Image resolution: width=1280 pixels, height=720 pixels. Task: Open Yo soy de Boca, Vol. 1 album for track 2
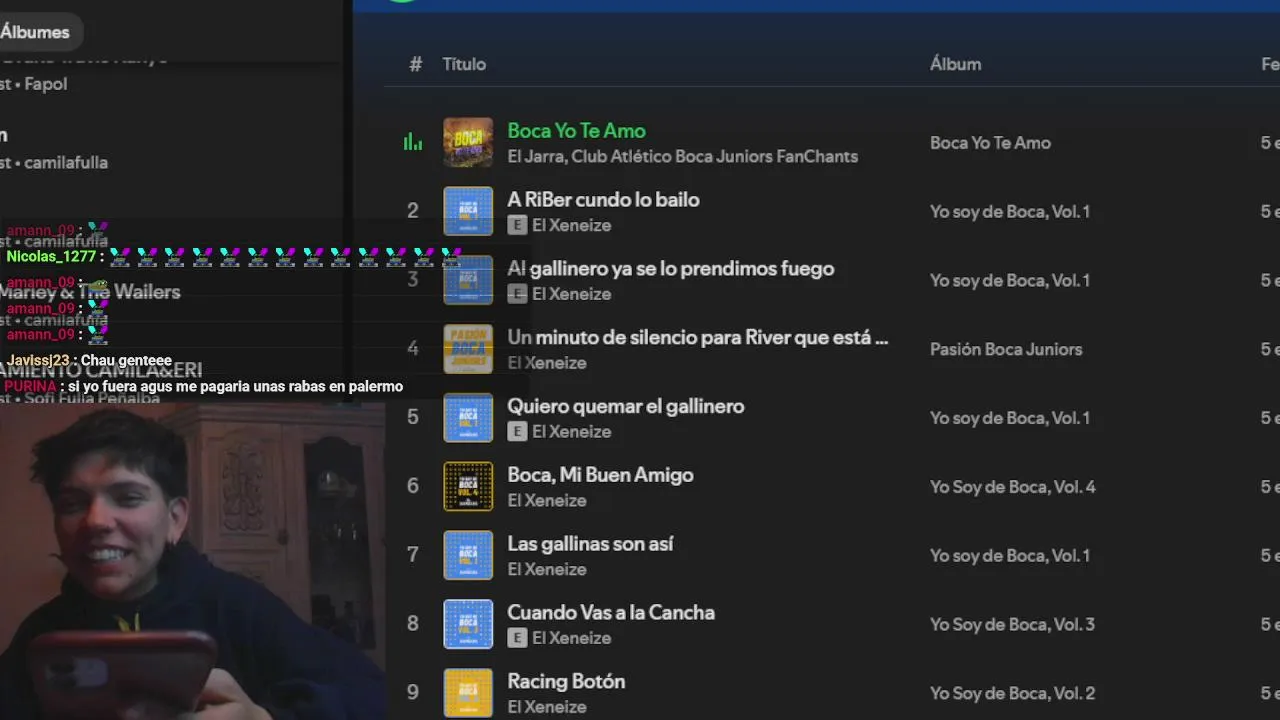1010,212
